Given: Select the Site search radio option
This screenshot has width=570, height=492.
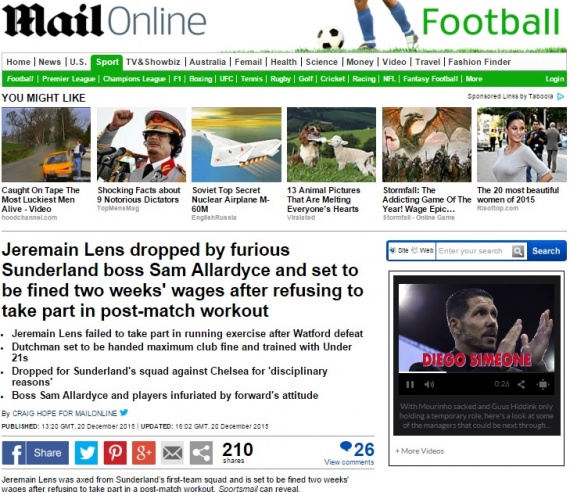Looking at the screenshot, I should click(x=393, y=250).
